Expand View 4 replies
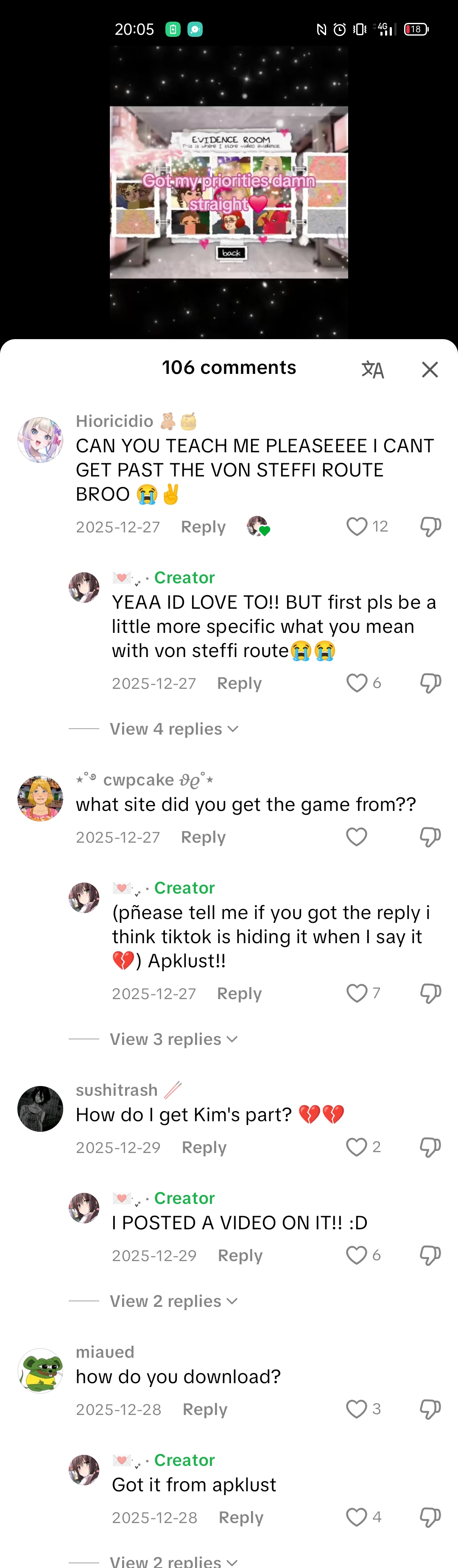458x1568 pixels. pyautogui.click(x=173, y=729)
